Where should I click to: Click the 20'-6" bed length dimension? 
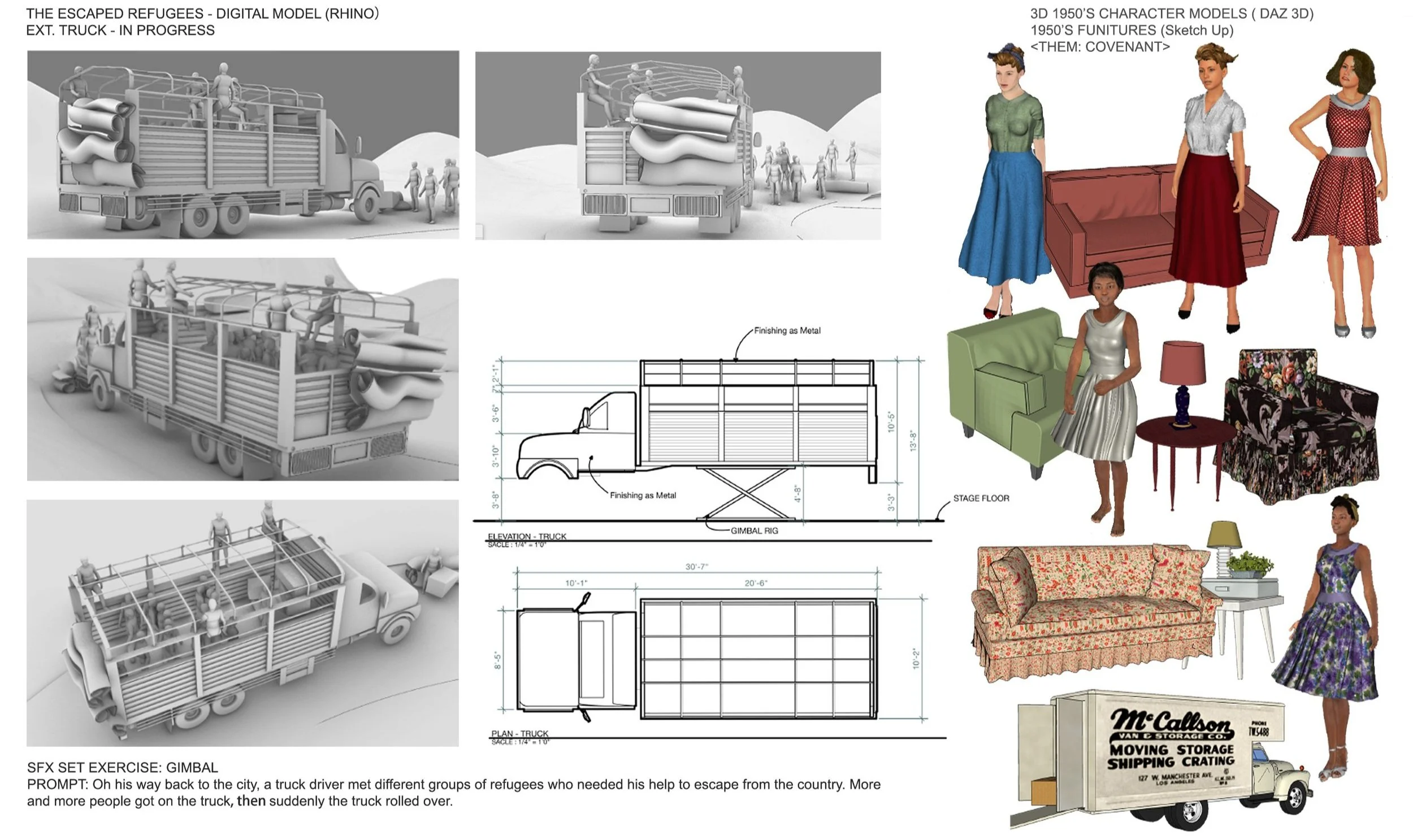click(x=756, y=583)
